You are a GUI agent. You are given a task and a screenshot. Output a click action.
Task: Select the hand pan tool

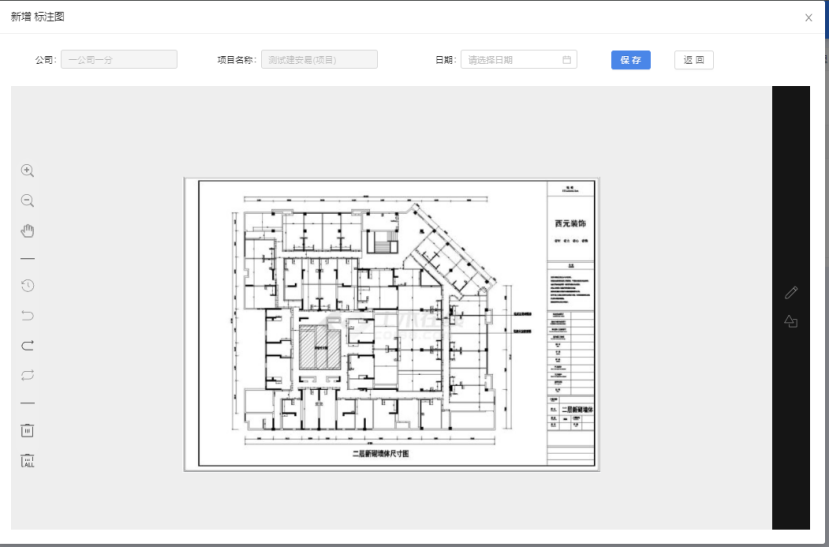tap(28, 231)
